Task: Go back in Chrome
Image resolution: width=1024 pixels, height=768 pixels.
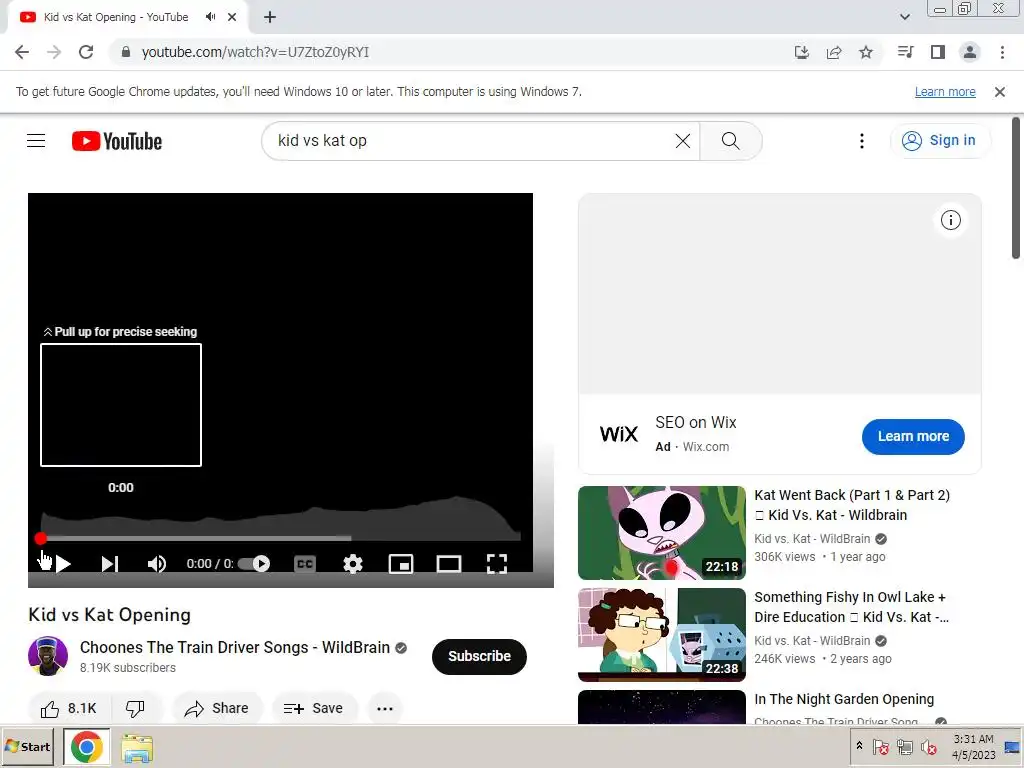Action: coord(22,52)
